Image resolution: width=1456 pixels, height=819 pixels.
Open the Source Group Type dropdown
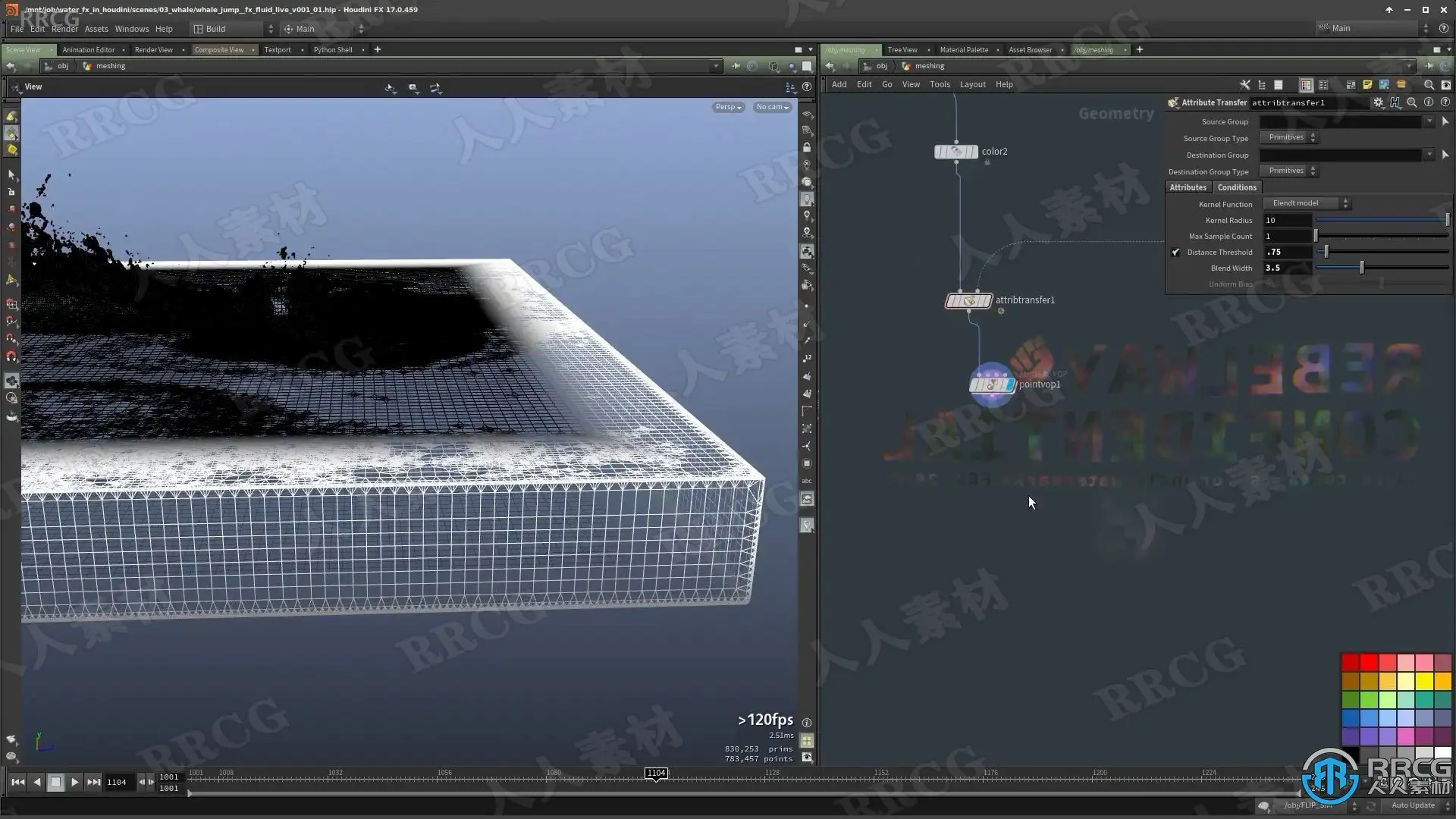tap(1289, 137)
